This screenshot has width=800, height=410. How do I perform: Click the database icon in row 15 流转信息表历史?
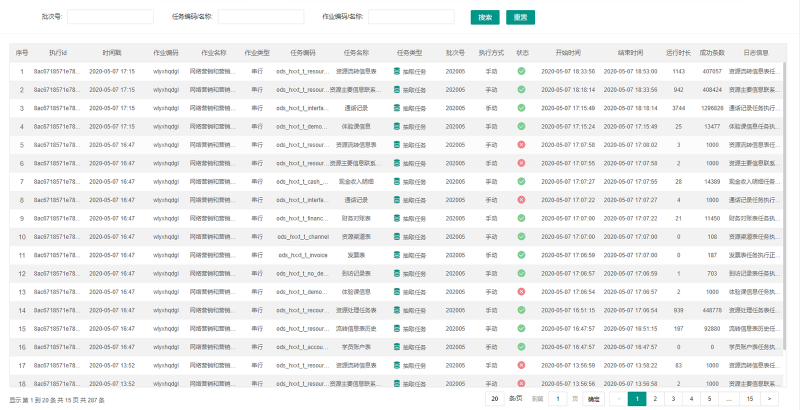pyautogui.click(x=396, y=328)
